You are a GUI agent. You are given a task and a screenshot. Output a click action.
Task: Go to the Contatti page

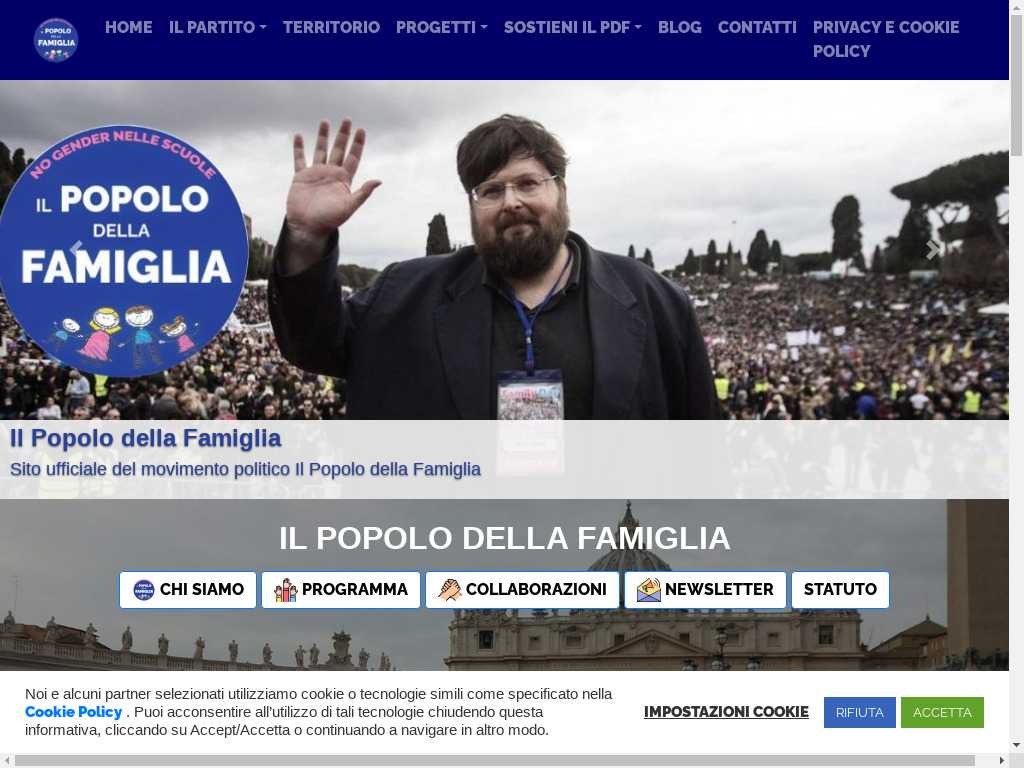click(x=758, y=27)
